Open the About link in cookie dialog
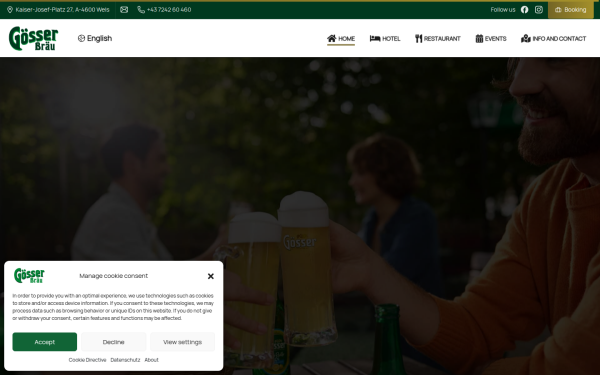Screen dimensions: 600x375 tap(152, 360)
